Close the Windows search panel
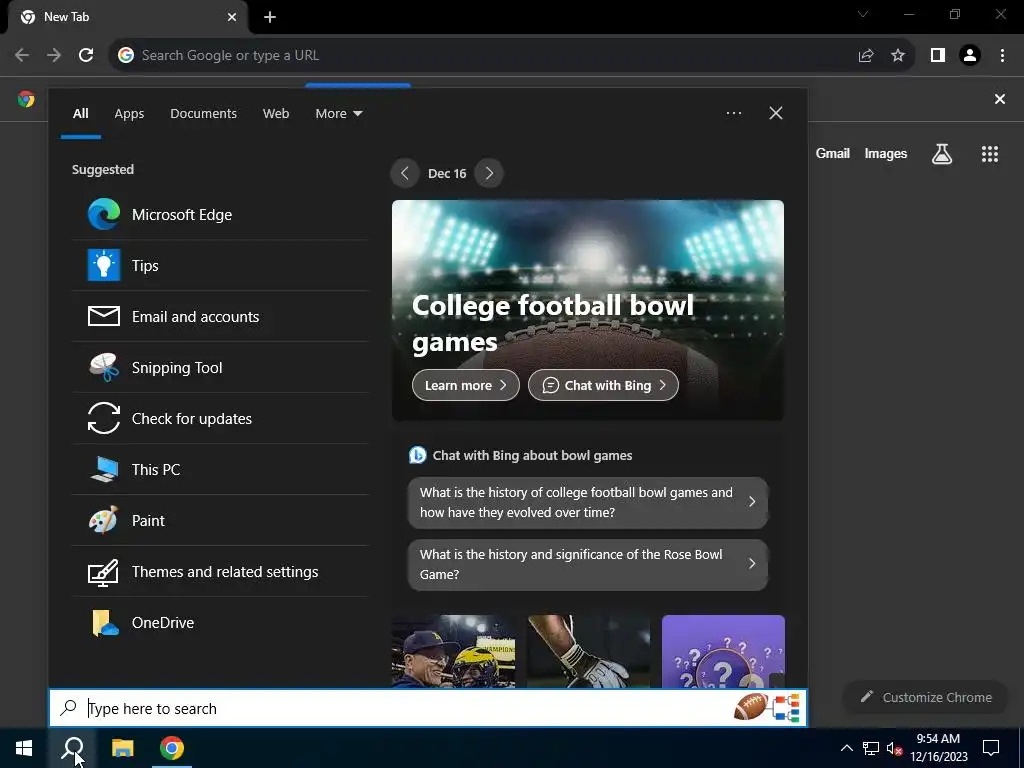Screen dimensions: 1024x768 pyautogui.click(x=776, y=113)
